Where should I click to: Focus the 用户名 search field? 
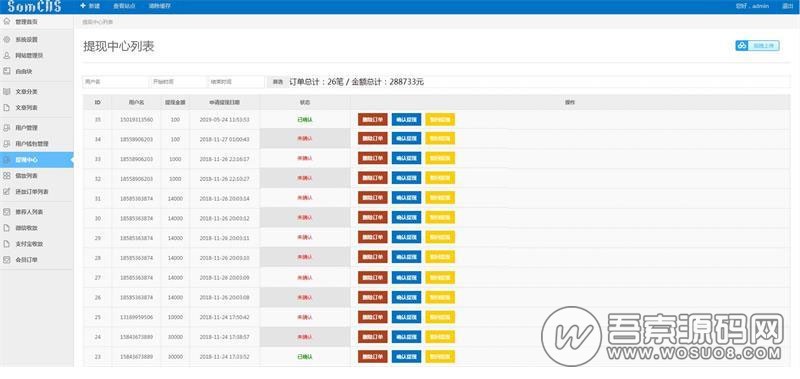[x=115, y=82]
